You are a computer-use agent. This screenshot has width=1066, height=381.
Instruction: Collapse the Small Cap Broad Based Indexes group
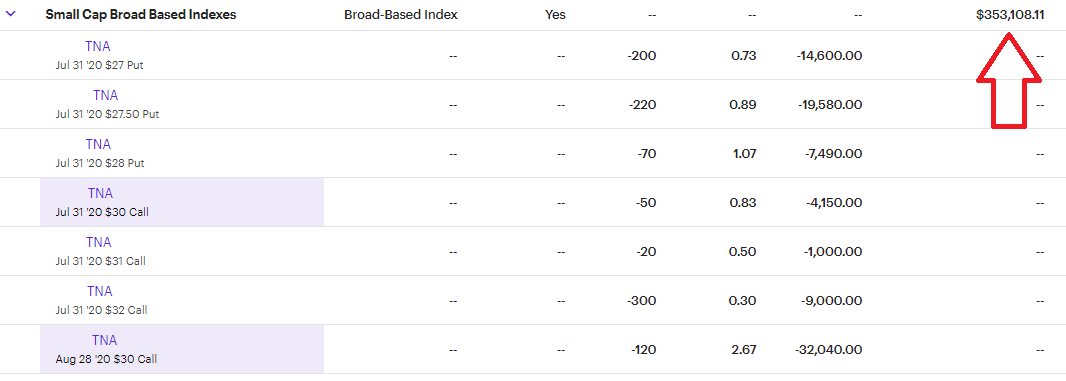pyautogui.click(x=10, y=14)
